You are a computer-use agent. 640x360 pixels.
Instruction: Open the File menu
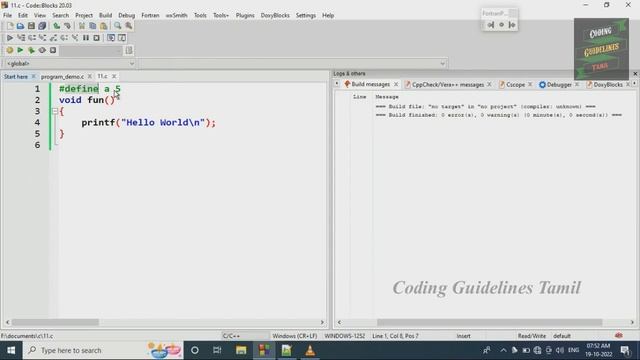pos(7,15)
